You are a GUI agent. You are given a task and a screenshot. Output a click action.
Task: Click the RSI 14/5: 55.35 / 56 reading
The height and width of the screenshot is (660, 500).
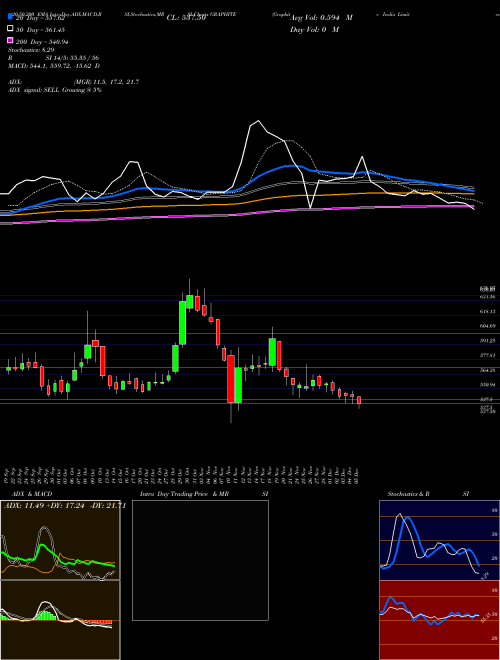53,58
